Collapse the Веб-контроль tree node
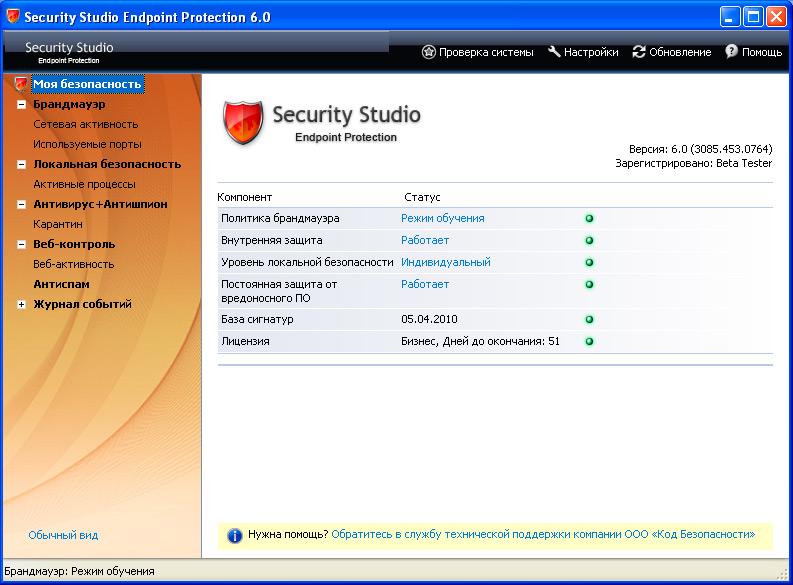 21,245
